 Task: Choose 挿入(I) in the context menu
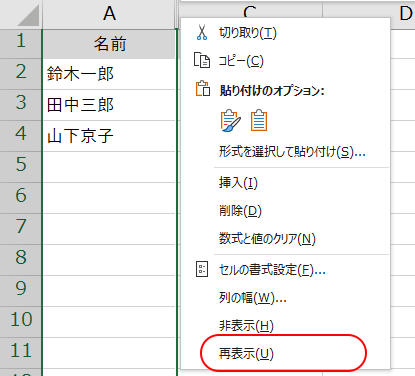pos(238,183)
